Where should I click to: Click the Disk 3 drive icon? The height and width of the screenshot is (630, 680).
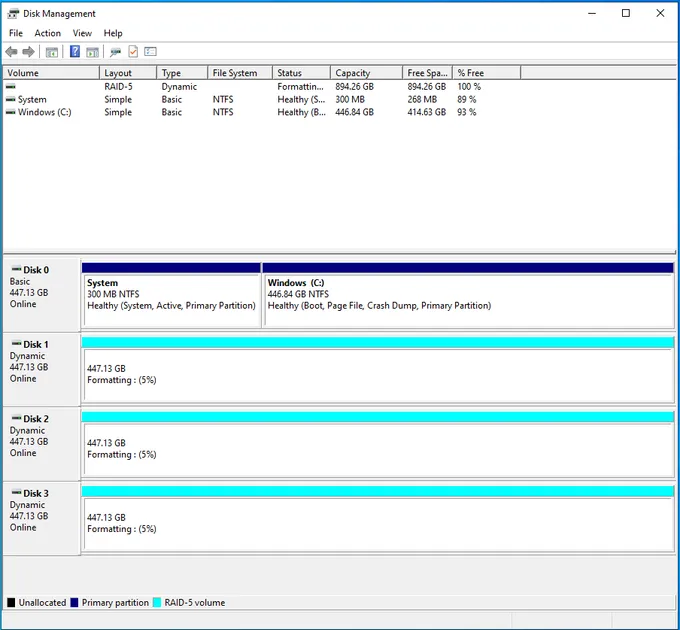pyautogui.click(x=16, y=493)
